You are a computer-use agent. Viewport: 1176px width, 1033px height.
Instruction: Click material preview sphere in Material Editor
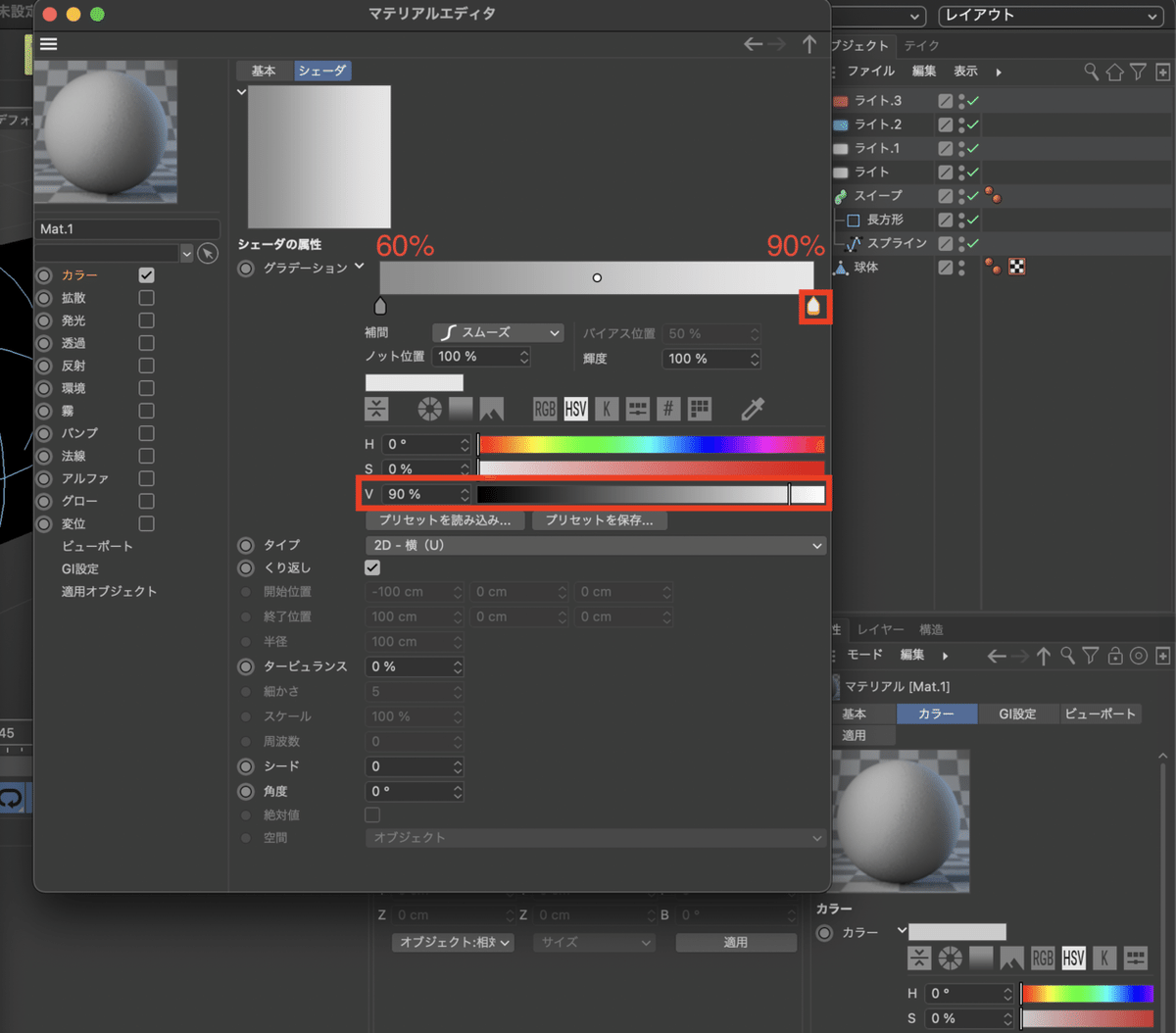106,132
